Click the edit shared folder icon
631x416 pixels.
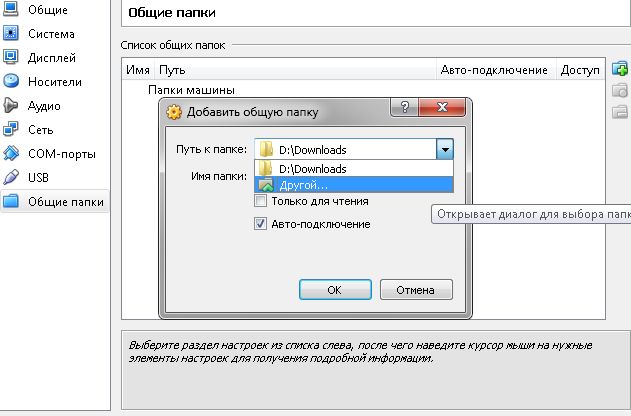click(619, 91)
